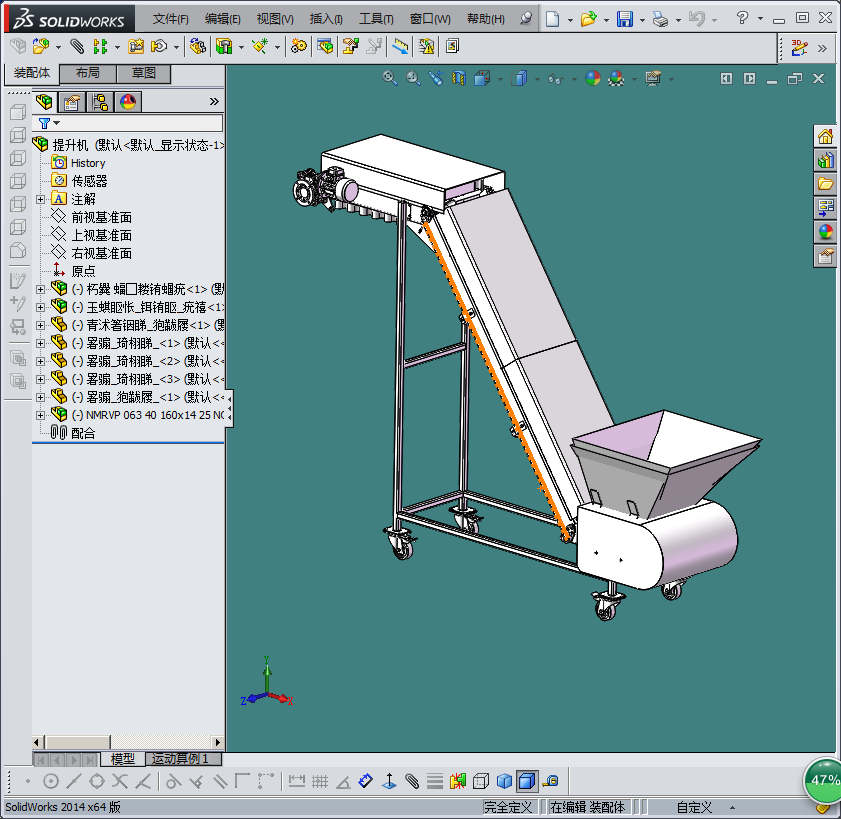This screenshot has height=819, width=841.
Task: Expand first component <1> tree node
Action: click(40, 290)
